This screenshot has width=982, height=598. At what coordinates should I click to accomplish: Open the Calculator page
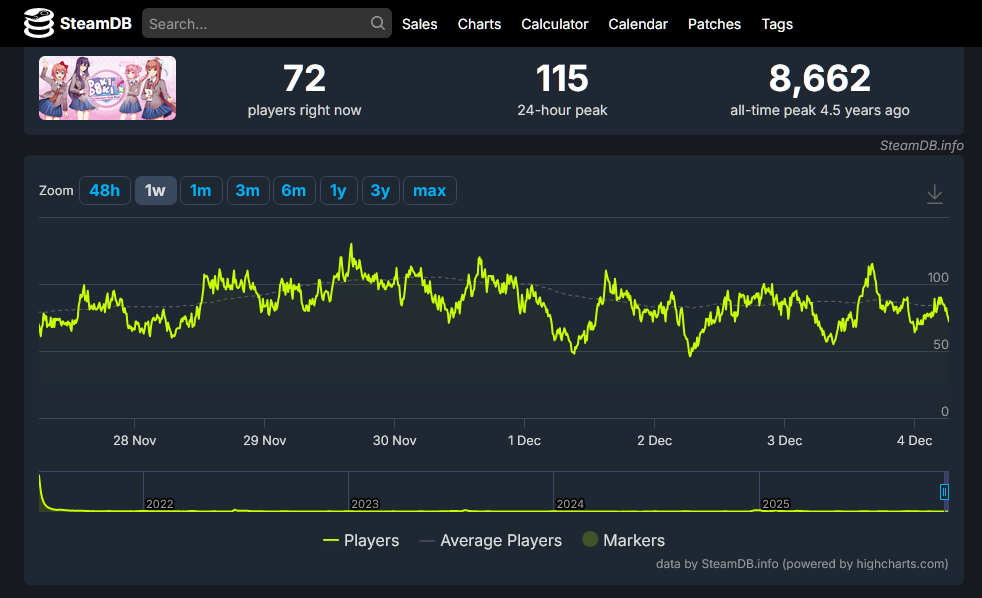(x=555, y=24)
